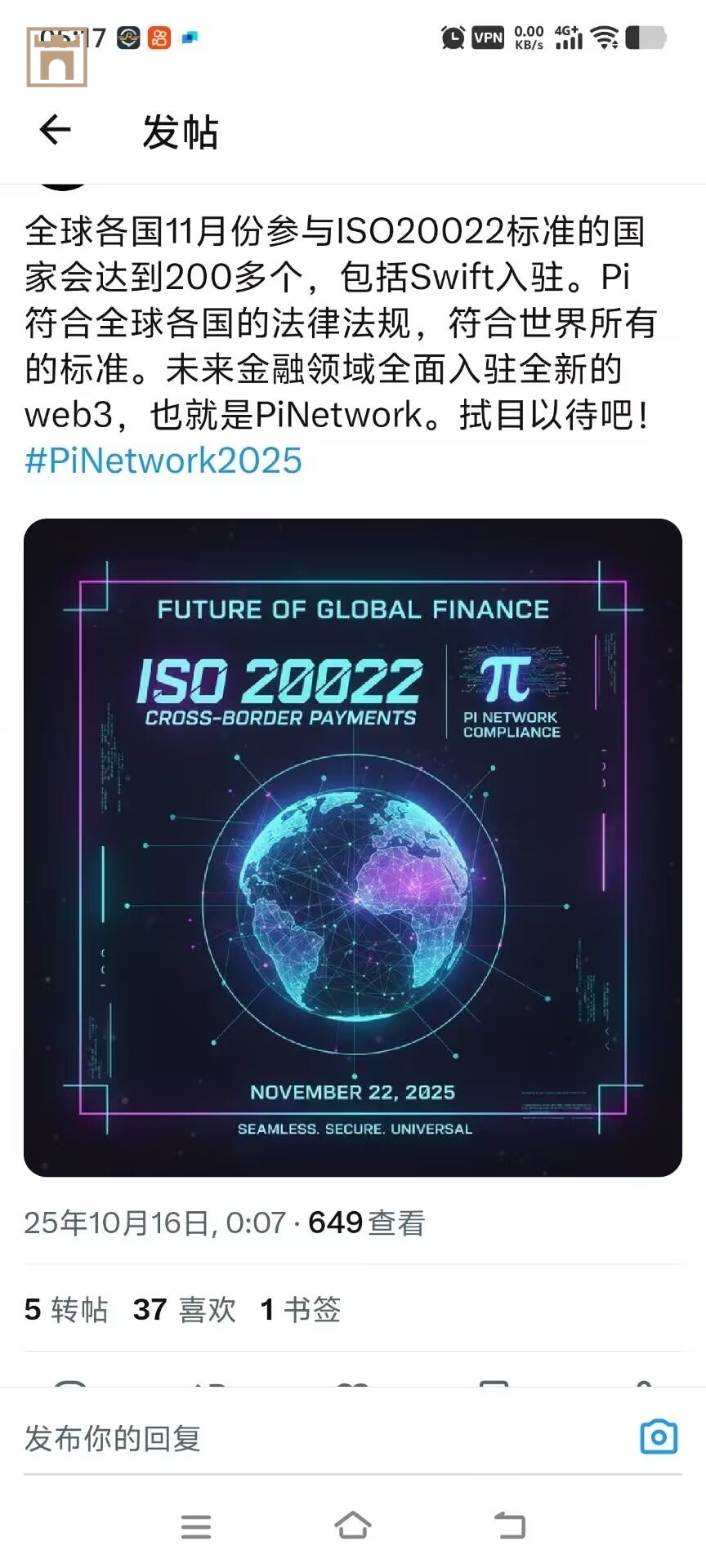Open recent apps via three-line nav button
This screenshot has width=706, height=1568.
pos(196,1526)
